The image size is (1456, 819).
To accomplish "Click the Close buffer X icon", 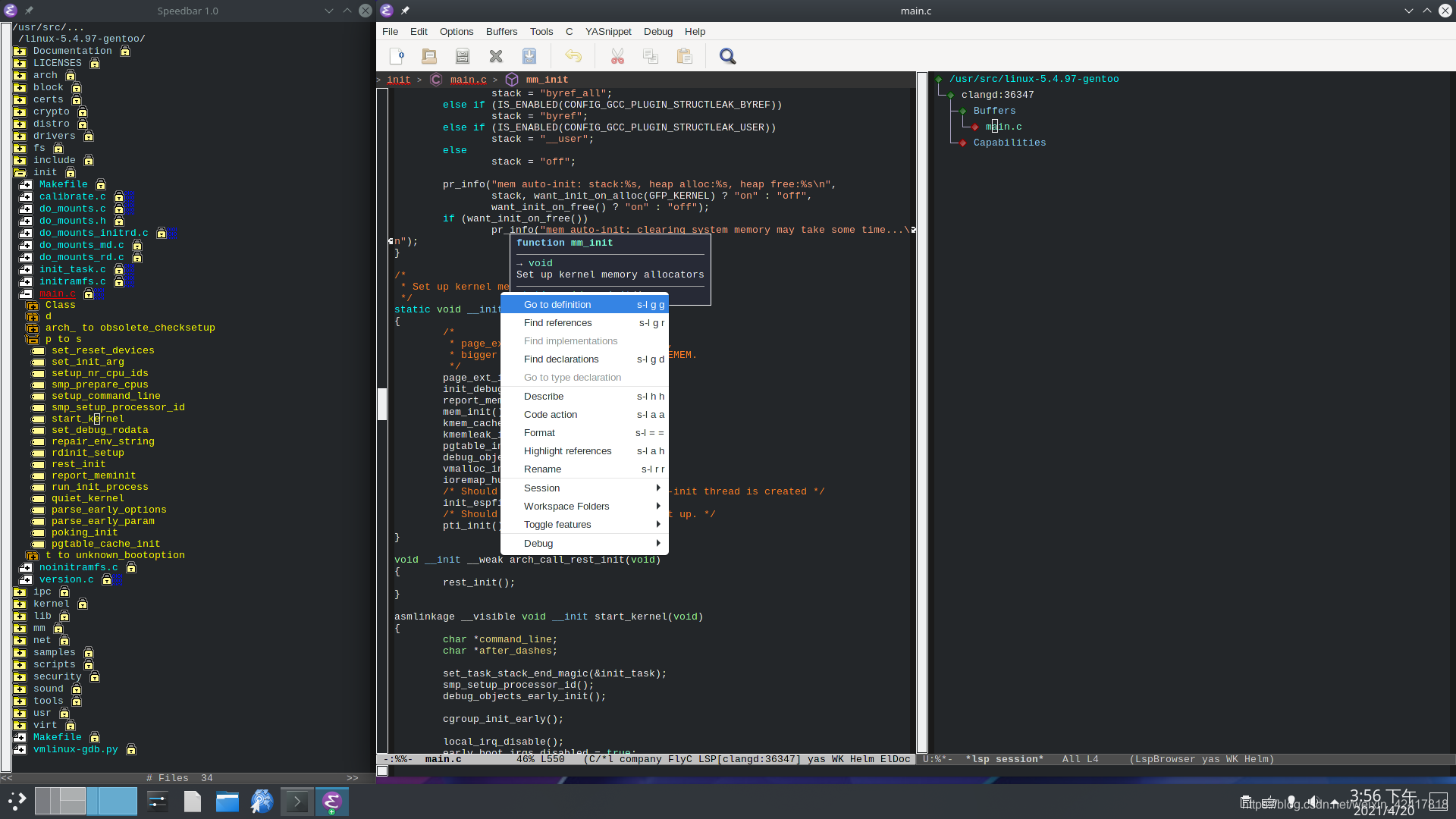I will coord(496,56).
